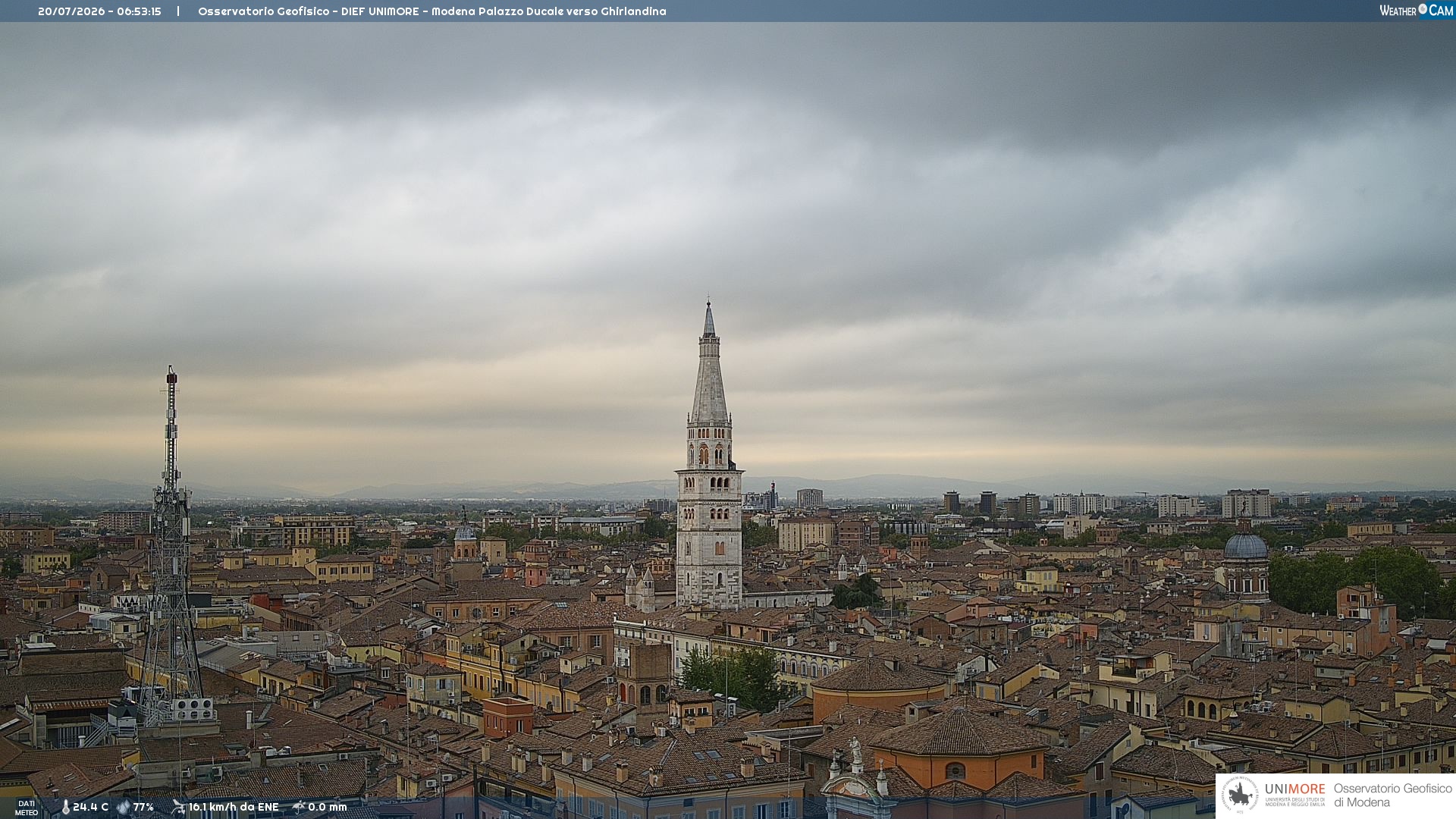Image resolution: width=1456 pixels, height=819 pixels.
Task: Click the Osservatorio Geofisico camera title text
Action: (x=432, y=11)
